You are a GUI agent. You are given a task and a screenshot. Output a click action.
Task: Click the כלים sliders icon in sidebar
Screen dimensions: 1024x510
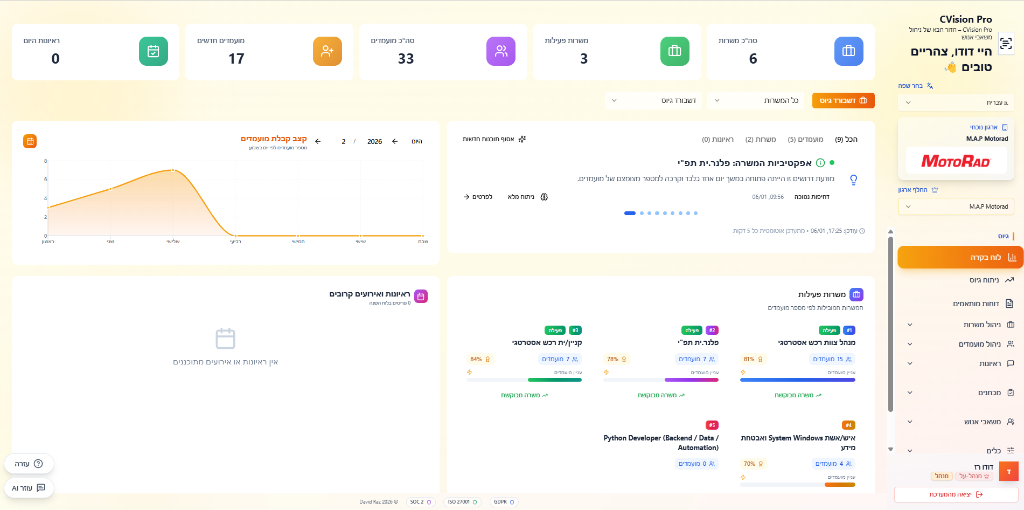coord(1010,451)
